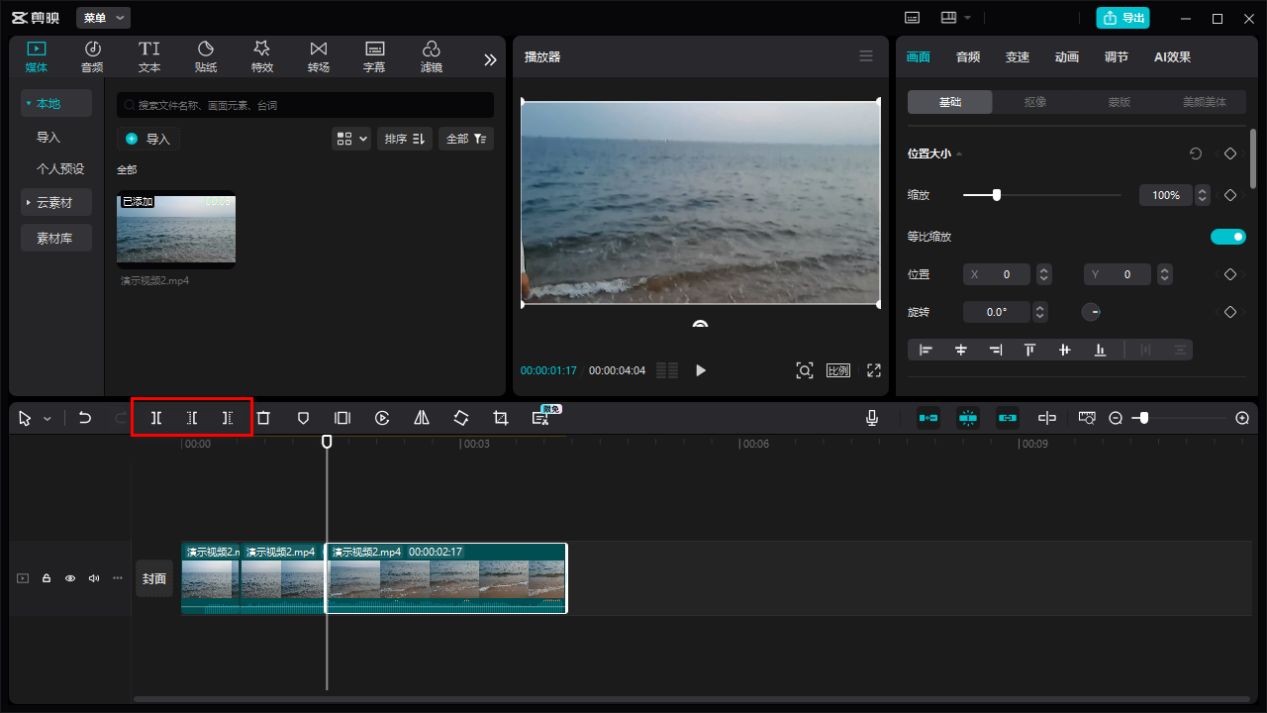Mute the video track with speaker icon

tap(94, 578)
